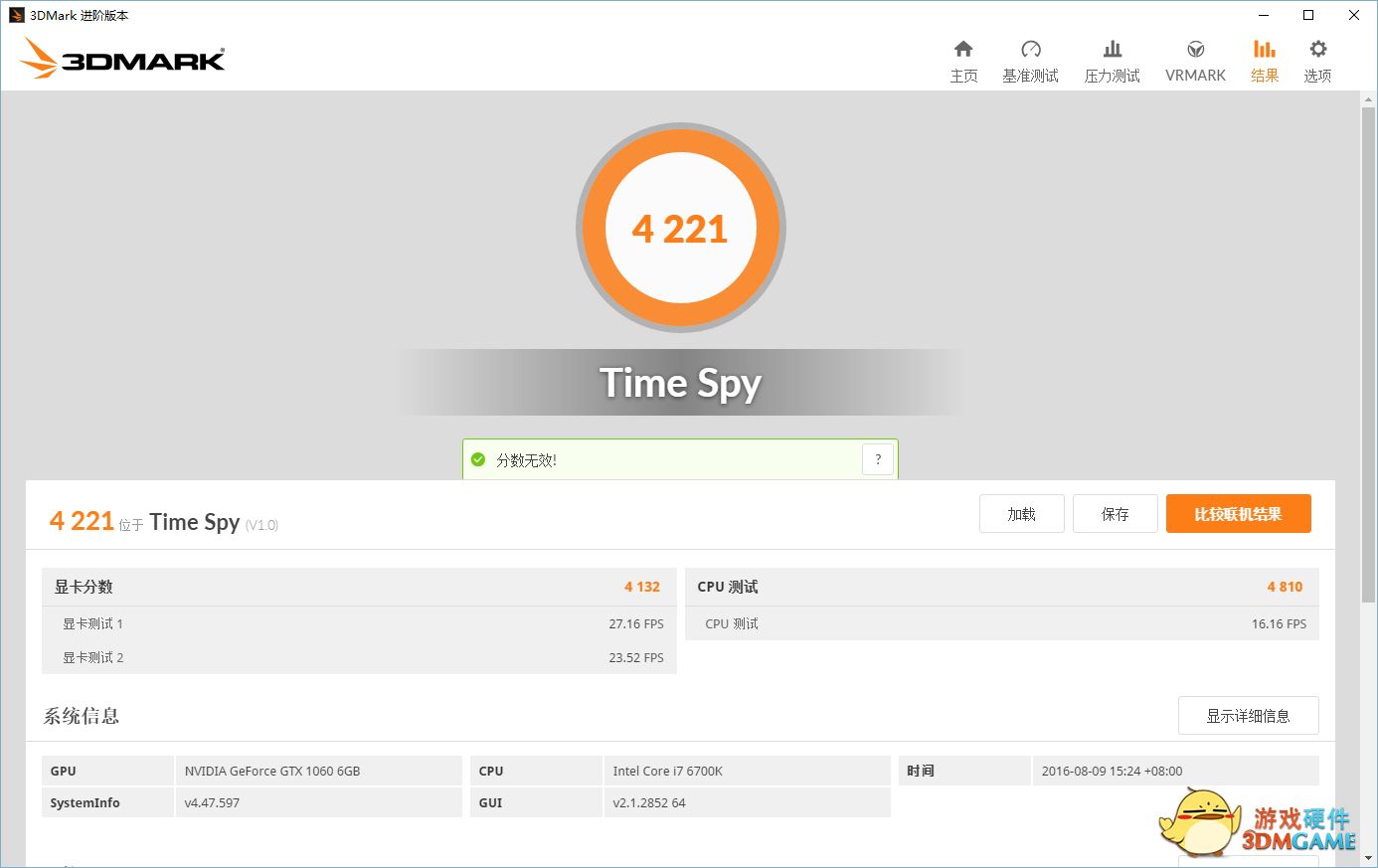Screen dimensions: 1378x868
Task: Click the SystemInfo label cell
Action: 107,802
